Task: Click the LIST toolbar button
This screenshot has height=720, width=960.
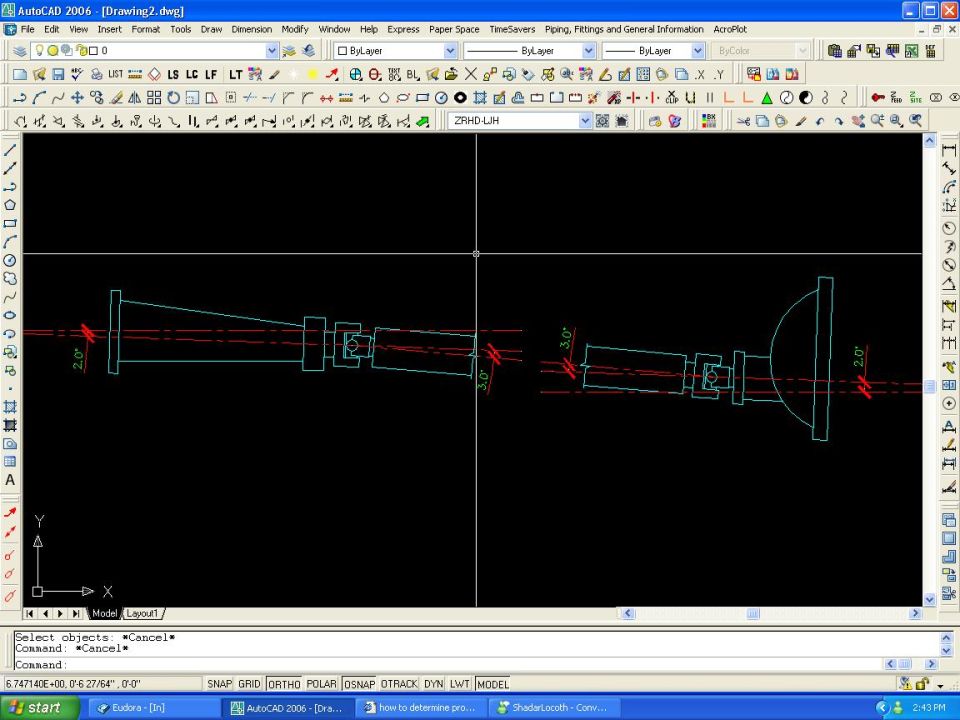Action: pos(115,74)
